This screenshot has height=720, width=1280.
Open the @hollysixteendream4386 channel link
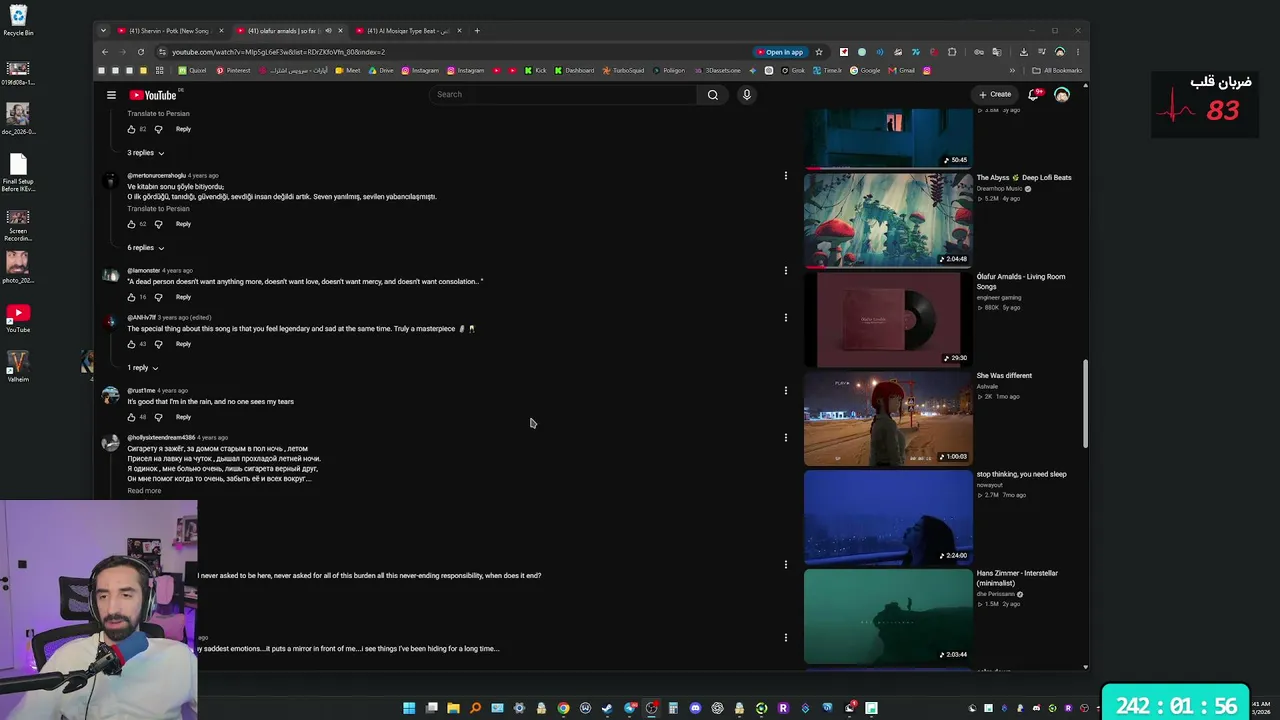point(161,438)
